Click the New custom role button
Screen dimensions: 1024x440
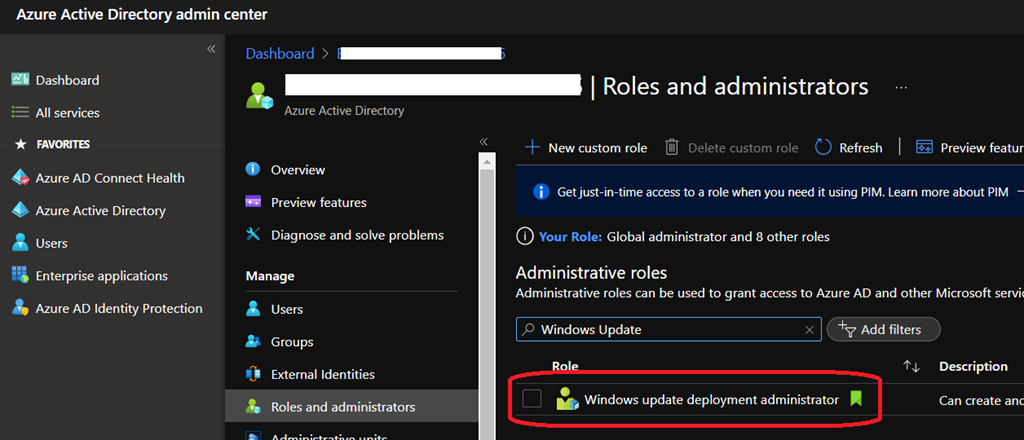[586, 148]
